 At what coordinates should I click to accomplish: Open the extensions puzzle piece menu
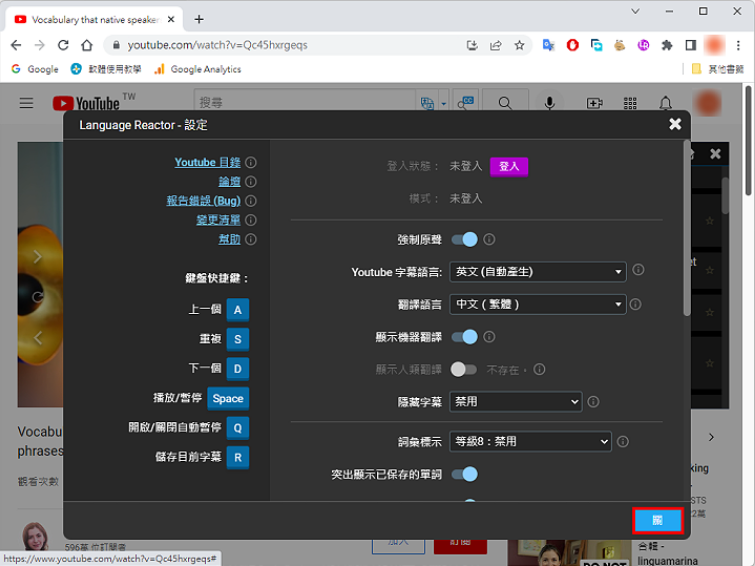point(667,45)
